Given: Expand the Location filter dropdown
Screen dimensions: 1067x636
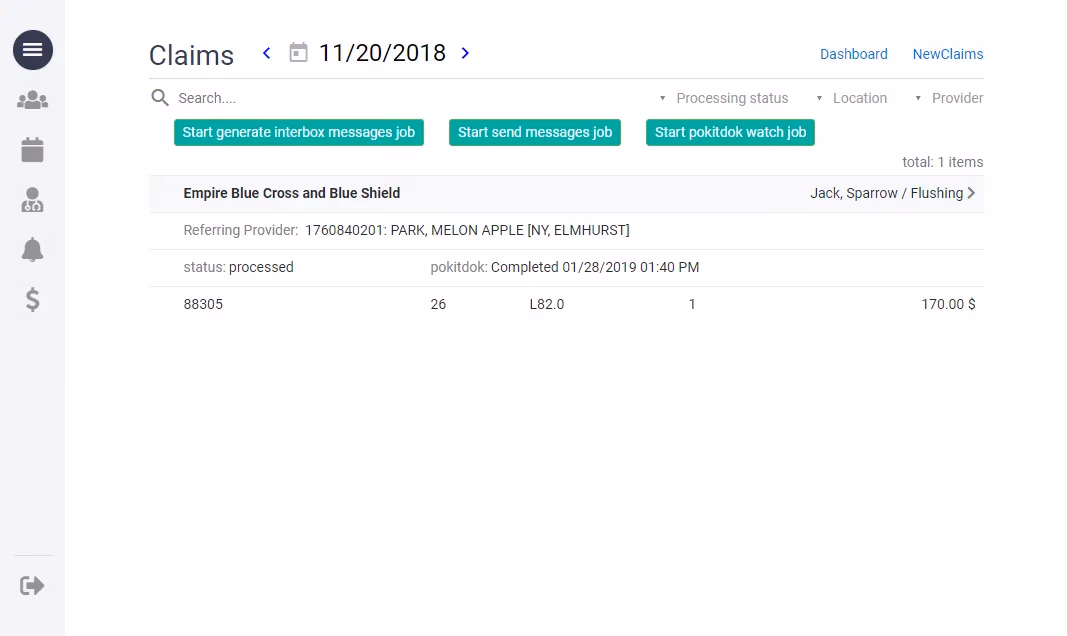Looking at the screenshot, I should tap(851, 98).
